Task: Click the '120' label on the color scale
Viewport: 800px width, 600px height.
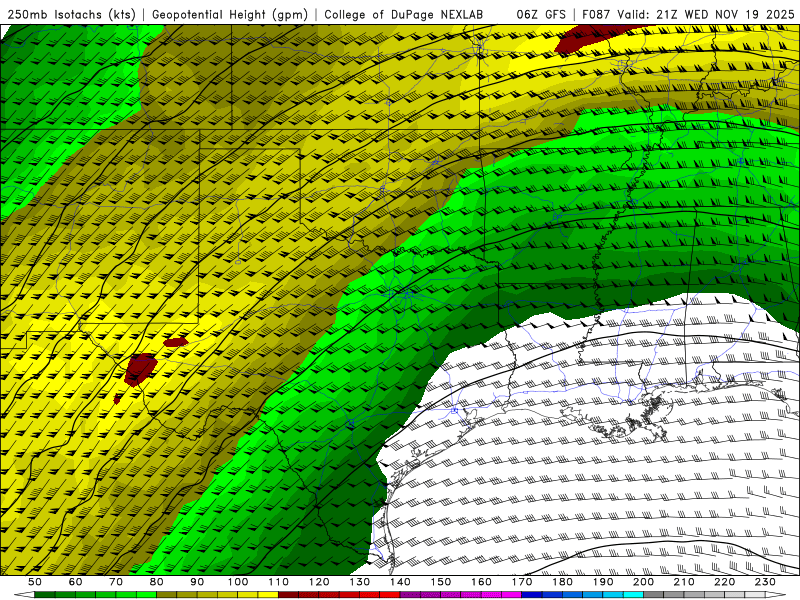Action: tap(319, 582)
